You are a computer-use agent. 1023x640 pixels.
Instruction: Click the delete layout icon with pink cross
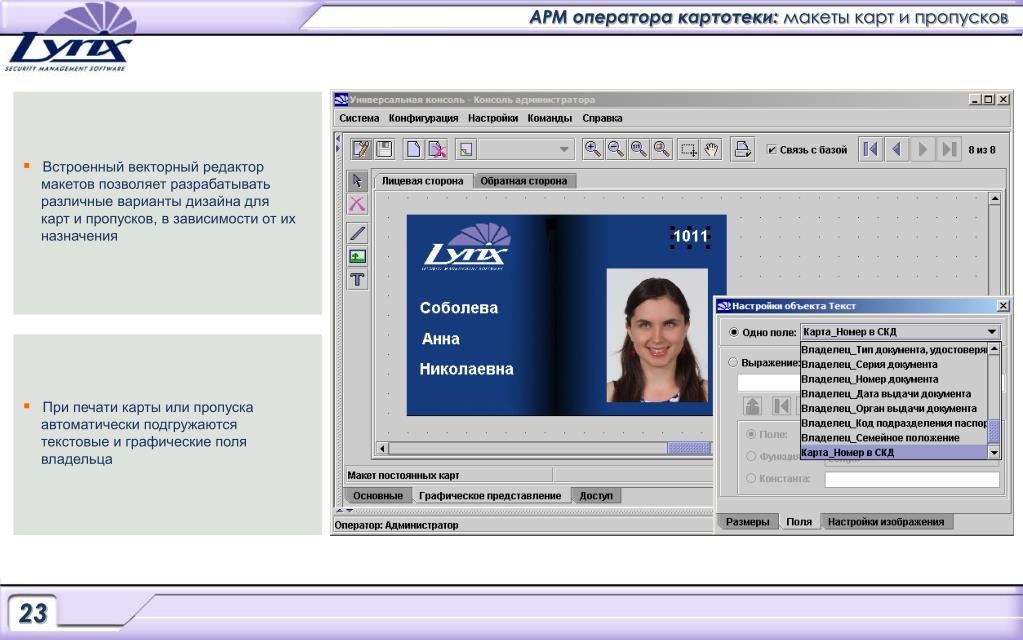(437, 149)
